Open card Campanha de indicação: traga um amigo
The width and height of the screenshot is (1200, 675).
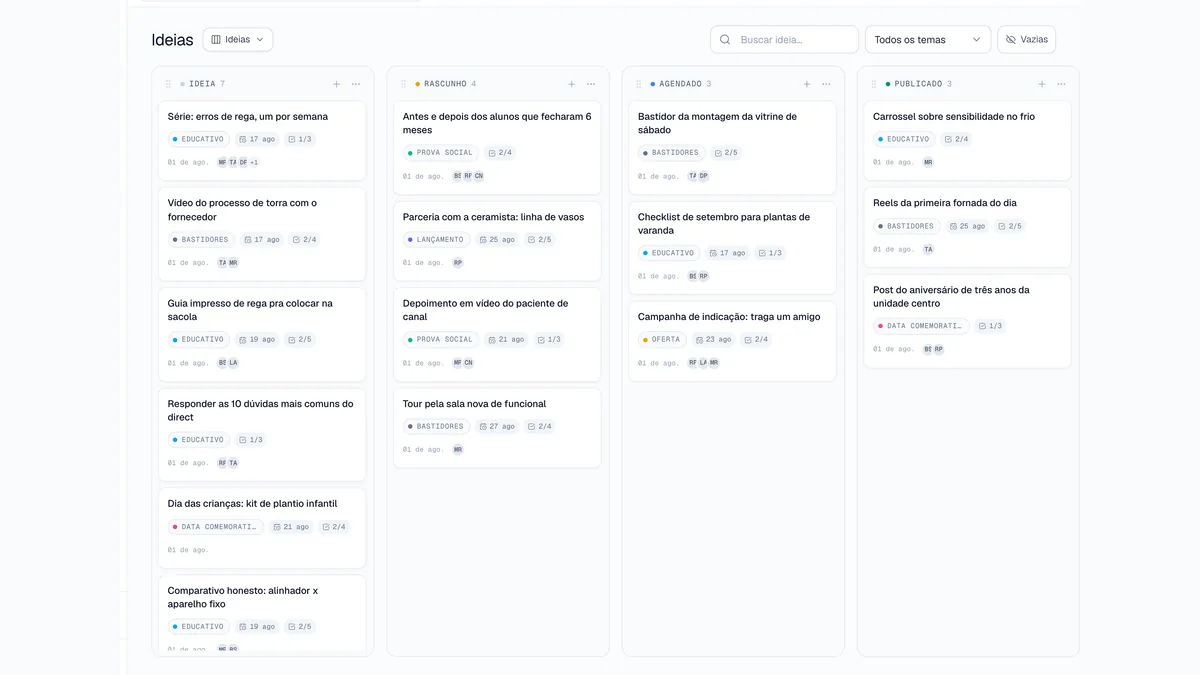(732, 341)
